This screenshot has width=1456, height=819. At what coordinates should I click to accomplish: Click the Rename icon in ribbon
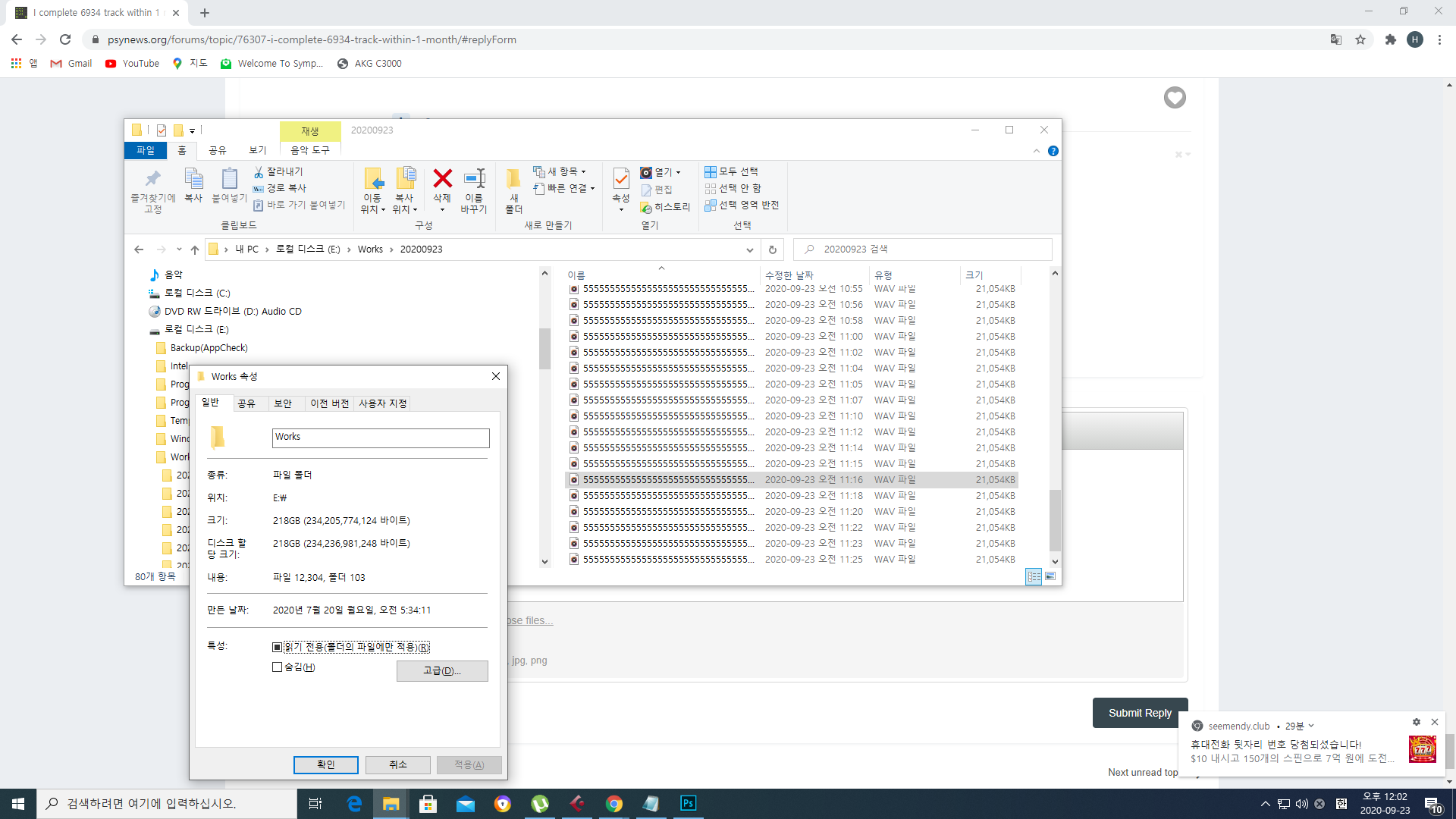pyautogui.click(x=474, y=180)
